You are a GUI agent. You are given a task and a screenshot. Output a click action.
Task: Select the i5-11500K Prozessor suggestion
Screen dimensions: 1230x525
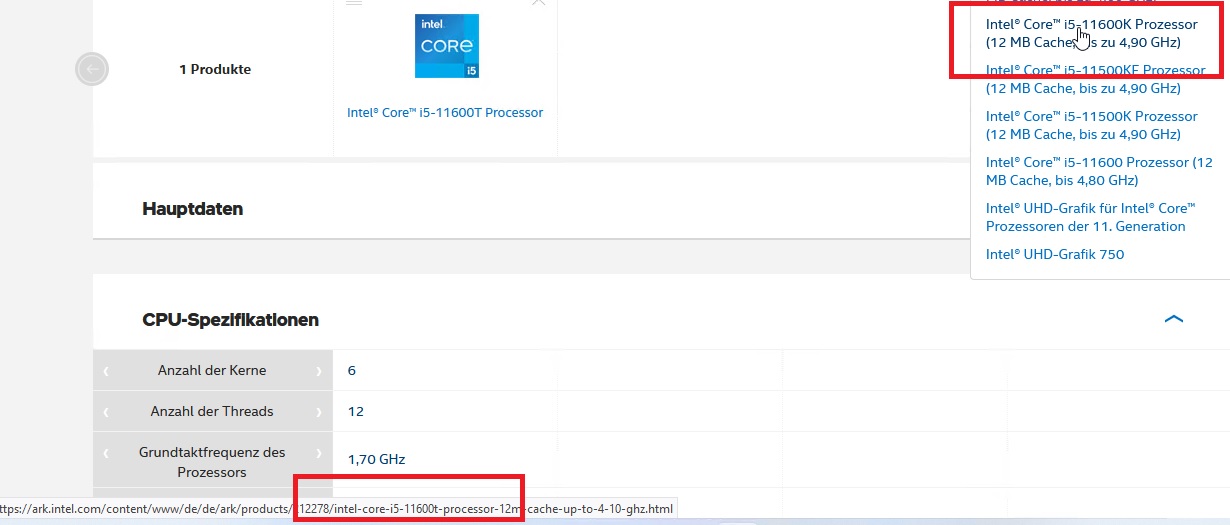tap(1091, 125)
